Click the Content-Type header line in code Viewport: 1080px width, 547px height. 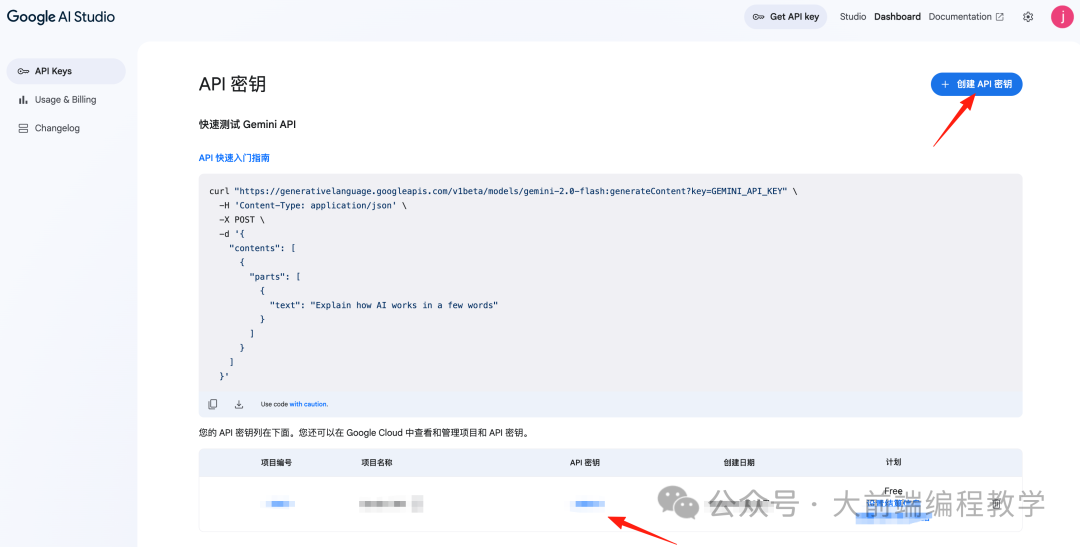point(313,205)
